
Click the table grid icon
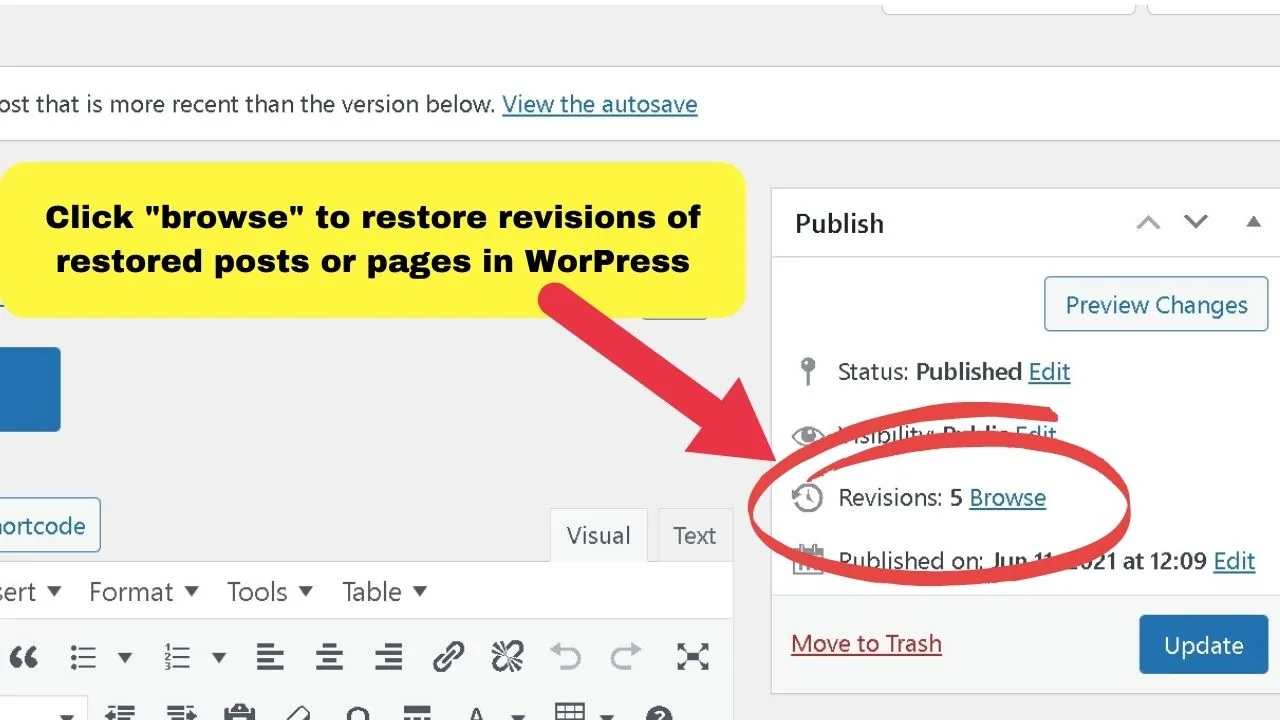[570, 712]
